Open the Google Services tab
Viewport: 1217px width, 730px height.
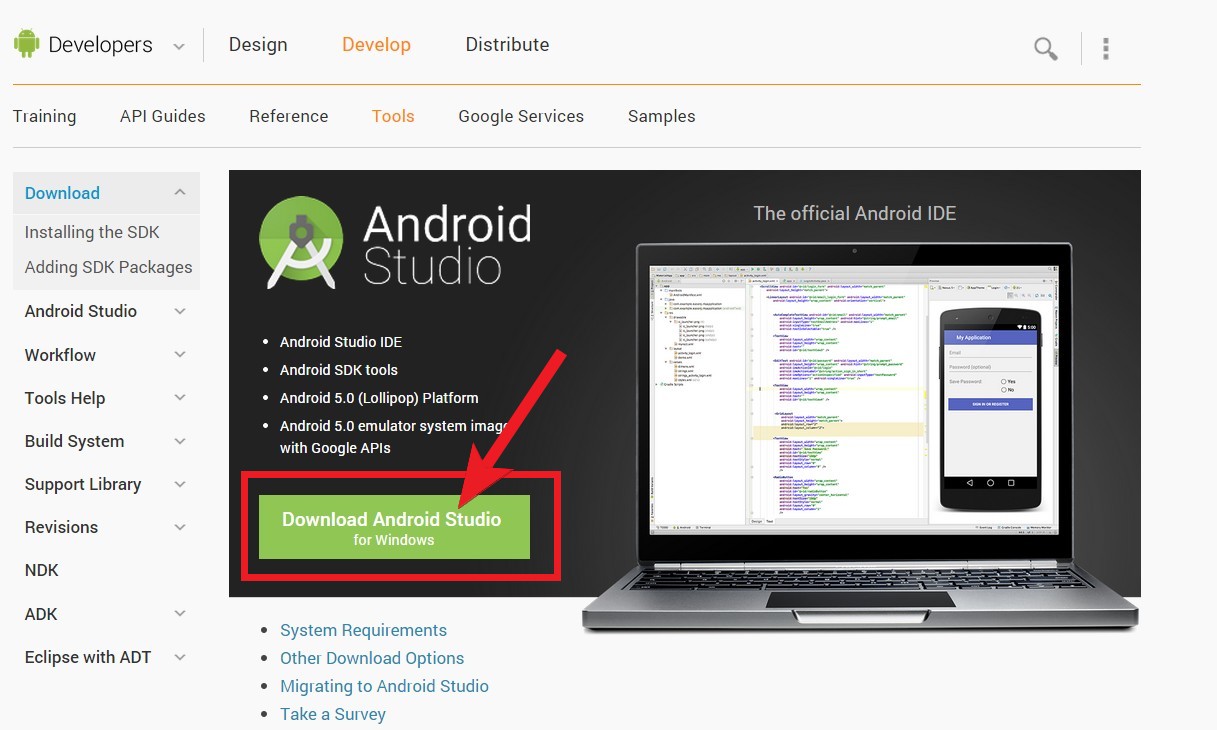tap(521, 116)
